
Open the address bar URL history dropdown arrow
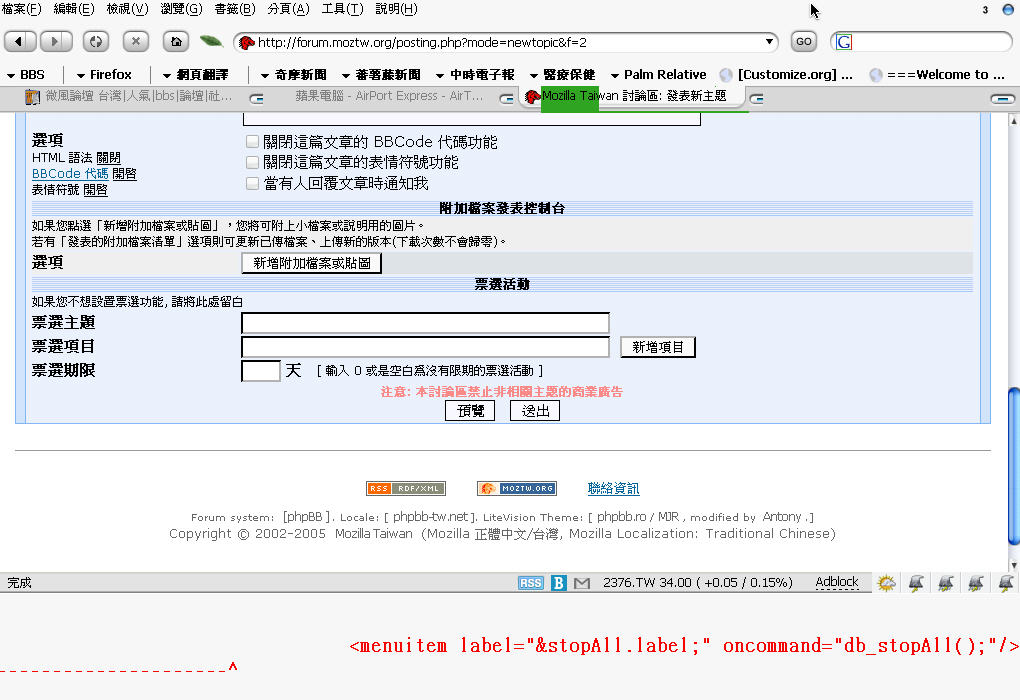[769, 42]
